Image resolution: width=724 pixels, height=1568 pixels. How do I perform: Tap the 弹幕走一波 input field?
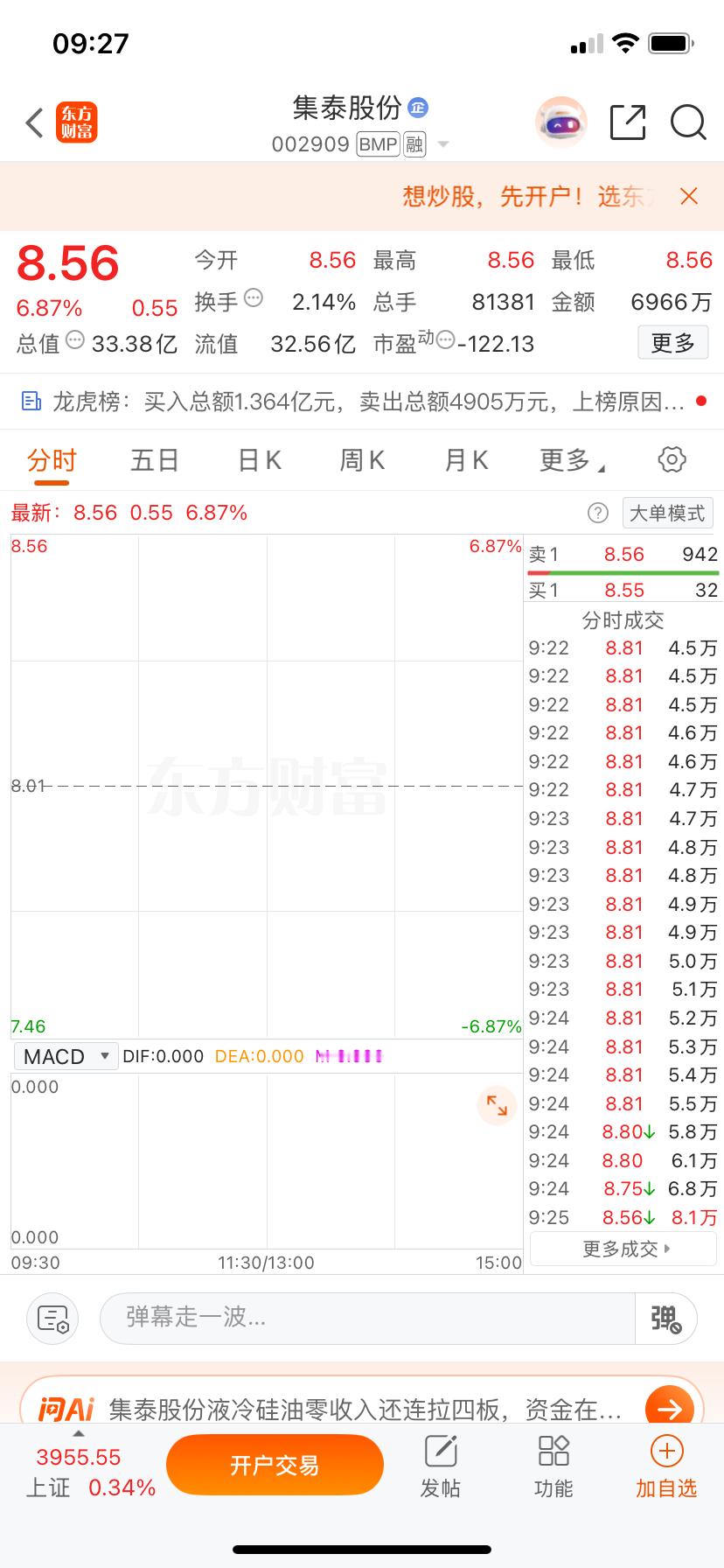point(367,1318)
